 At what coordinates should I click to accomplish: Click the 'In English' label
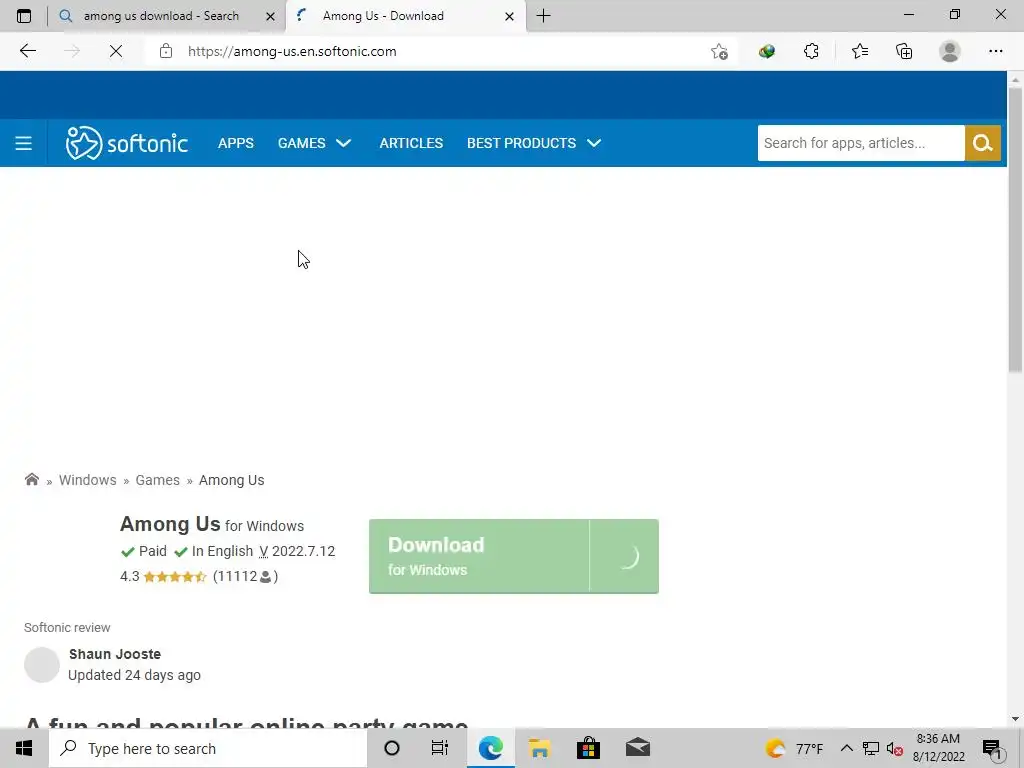coord(214,551)
